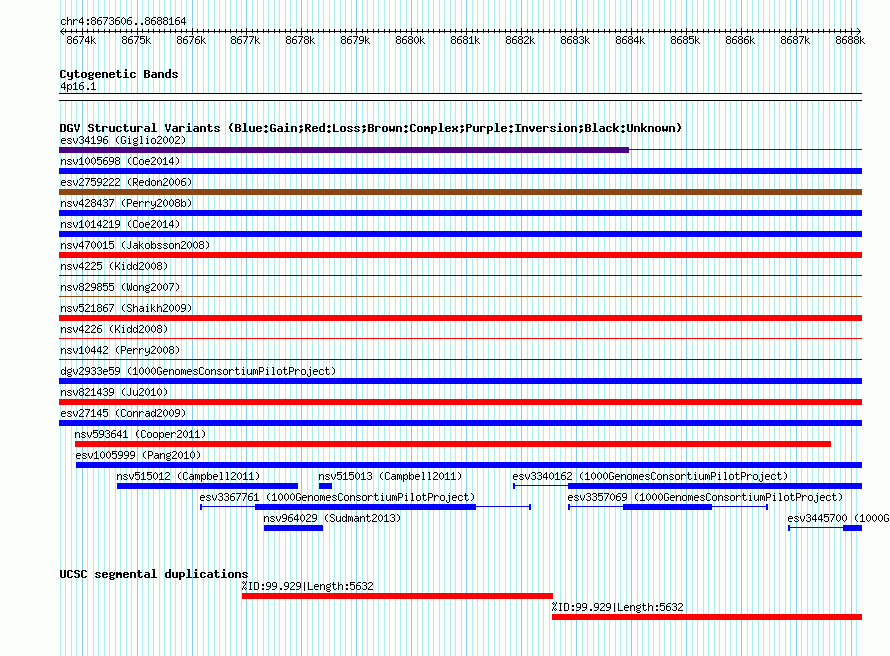890x656 pixels.
Task: Click the nsv829855 (Wong2007) label
Action: [x=120, y=287]
